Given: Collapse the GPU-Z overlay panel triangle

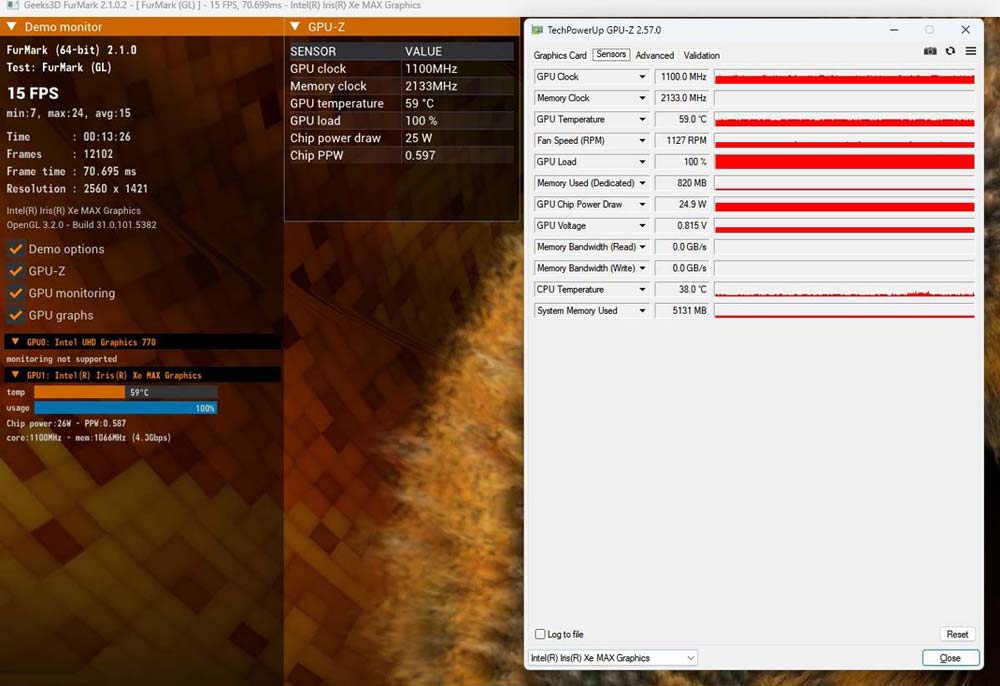Looking at the screenshot, I should pyautogui.click(x=295, y=27).
